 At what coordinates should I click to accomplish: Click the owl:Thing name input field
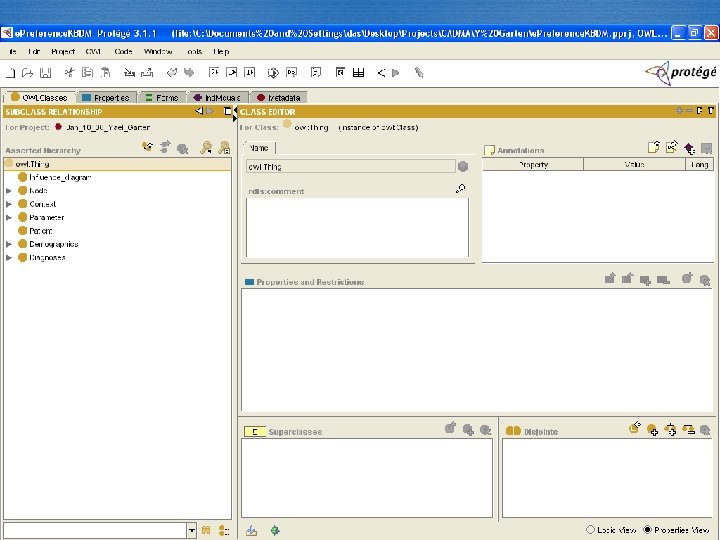point(350,167)
